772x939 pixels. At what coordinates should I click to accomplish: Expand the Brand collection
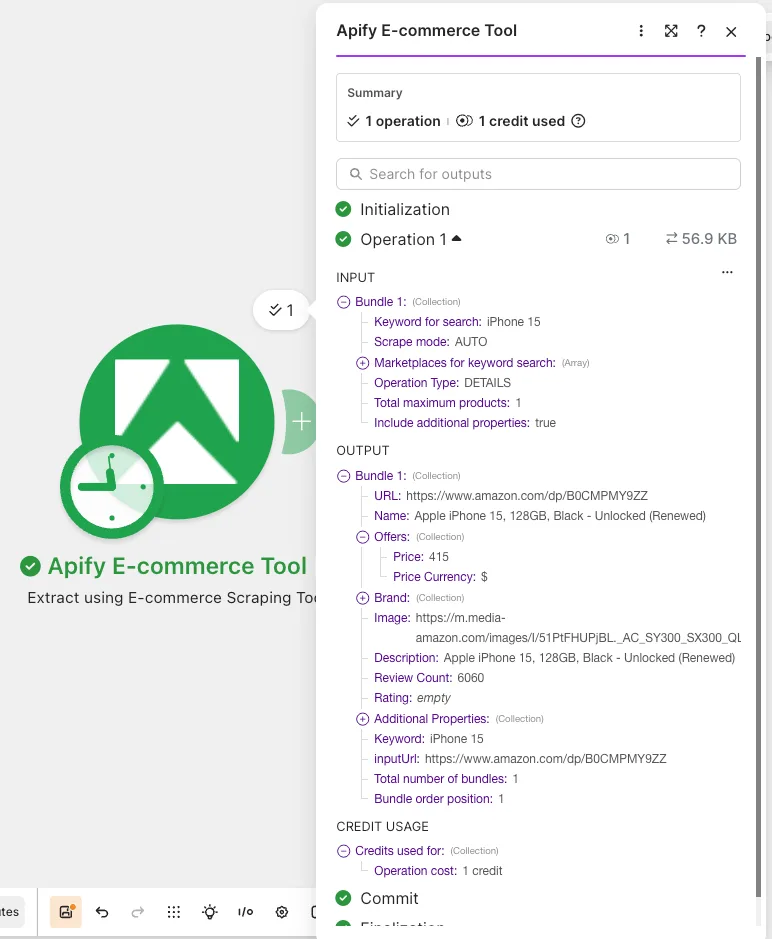click(x=362, y=598)
